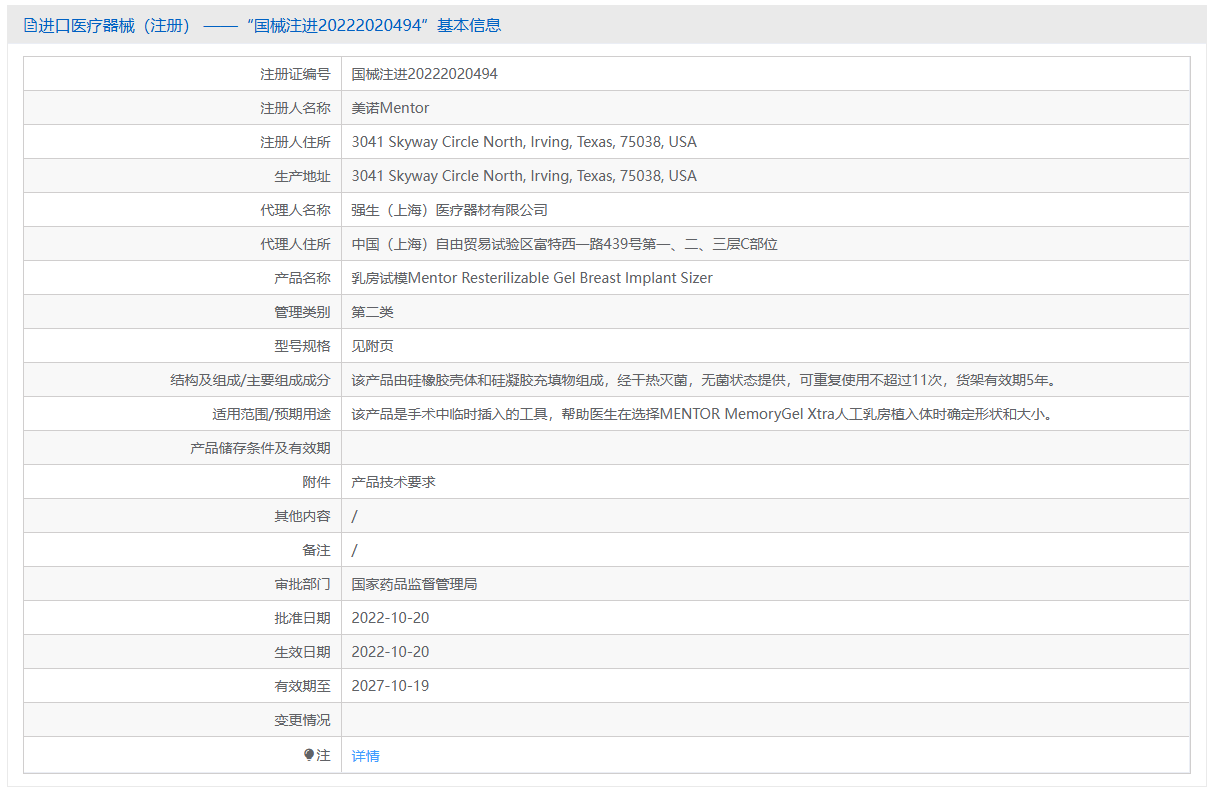Click the header title 进口医疗器械（注册）

point(114,26)
